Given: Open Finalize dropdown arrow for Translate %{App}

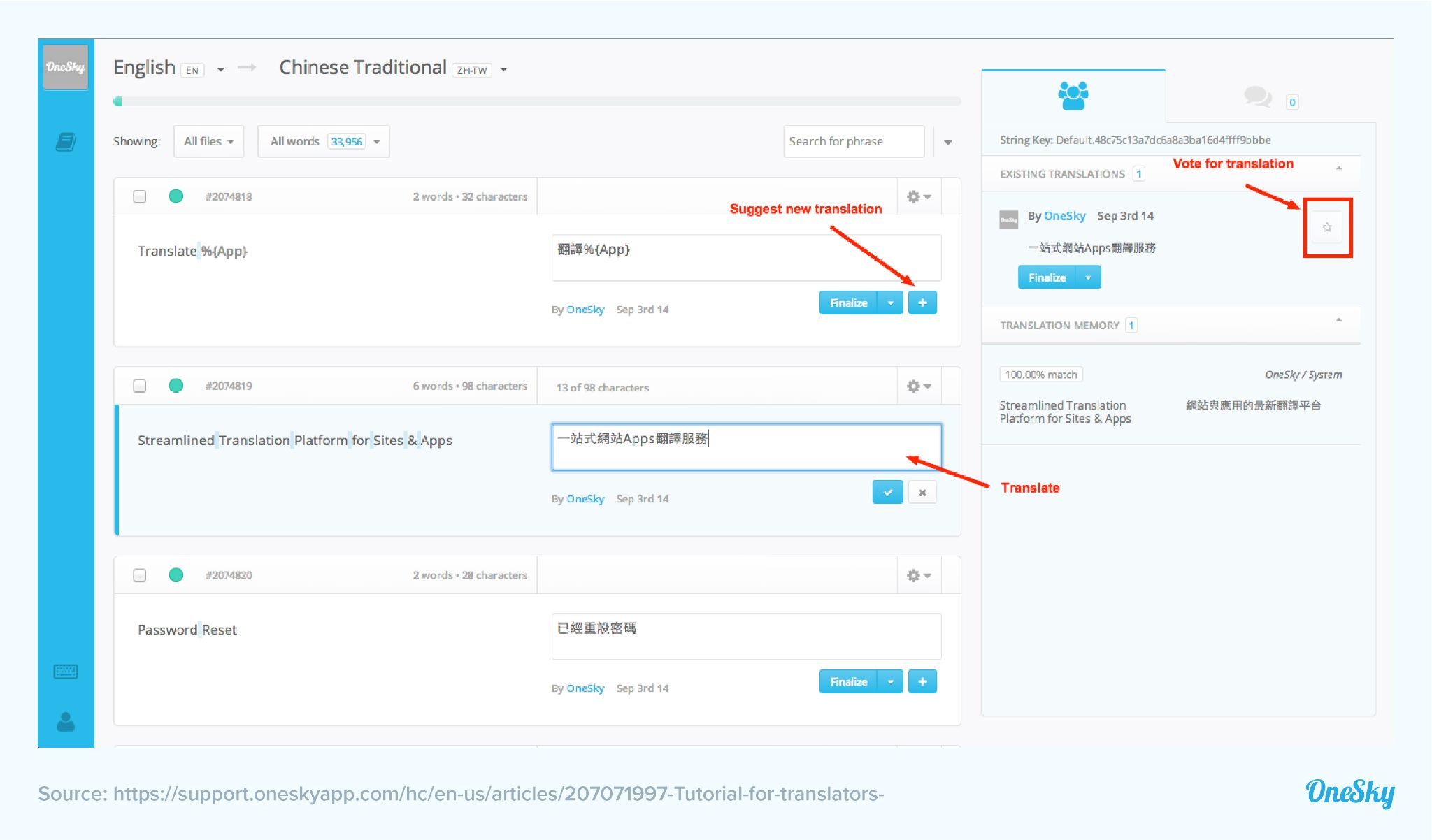Looking at the screenshot, I should click(890, 303).
